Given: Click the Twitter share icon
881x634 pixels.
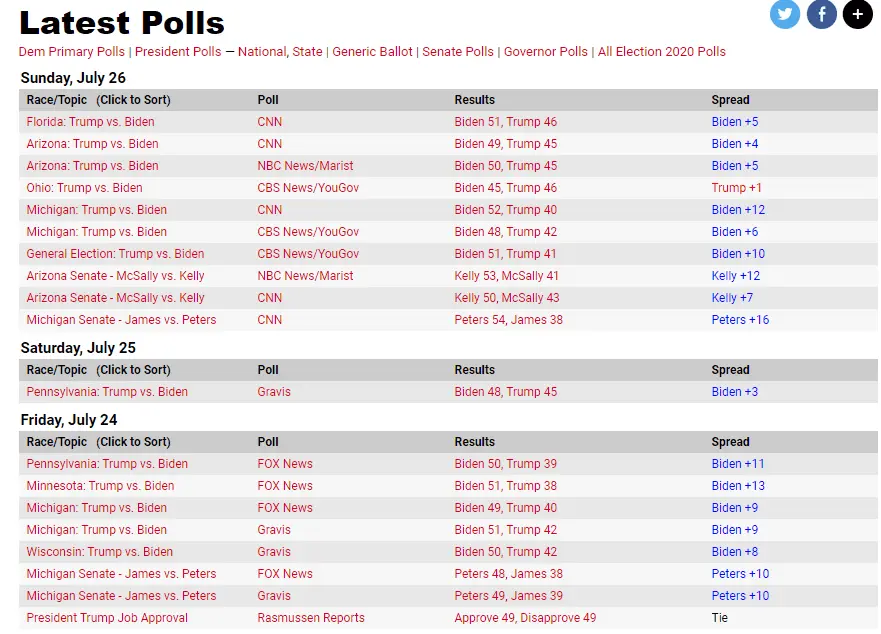Looking at the screenshot, I should coord(785,14).
